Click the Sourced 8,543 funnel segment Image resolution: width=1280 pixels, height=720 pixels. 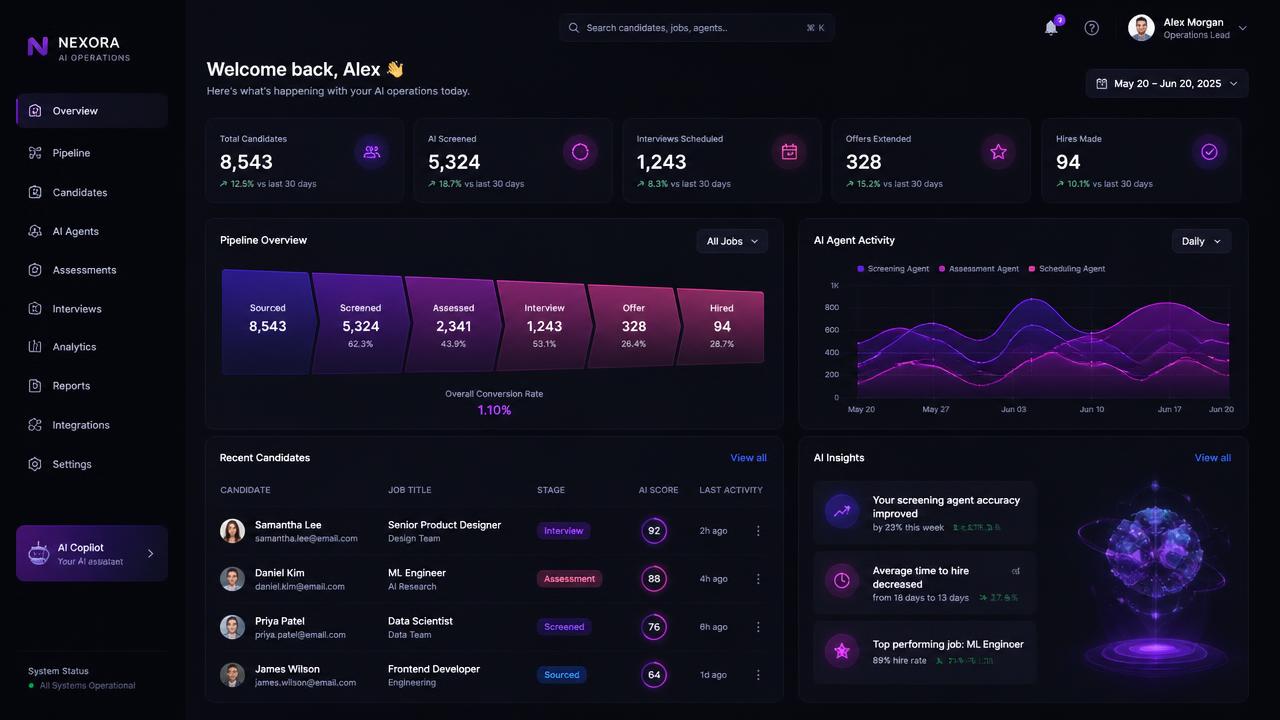(x=267, y=322)
